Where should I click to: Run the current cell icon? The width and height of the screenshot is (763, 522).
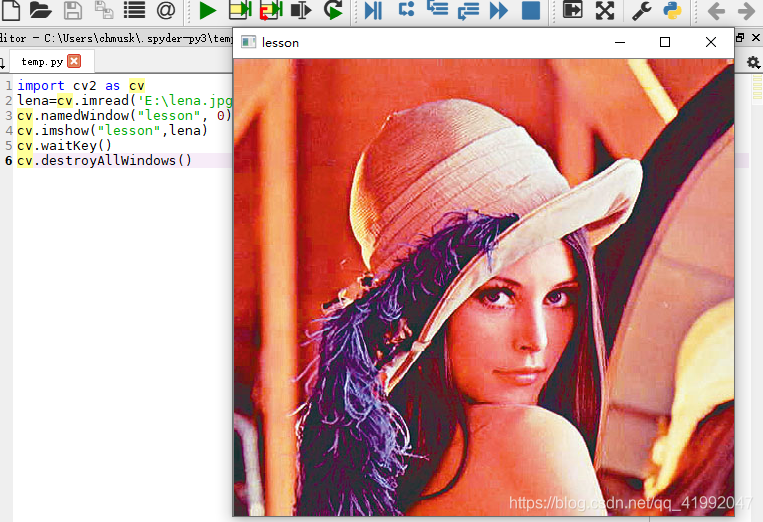240,10
